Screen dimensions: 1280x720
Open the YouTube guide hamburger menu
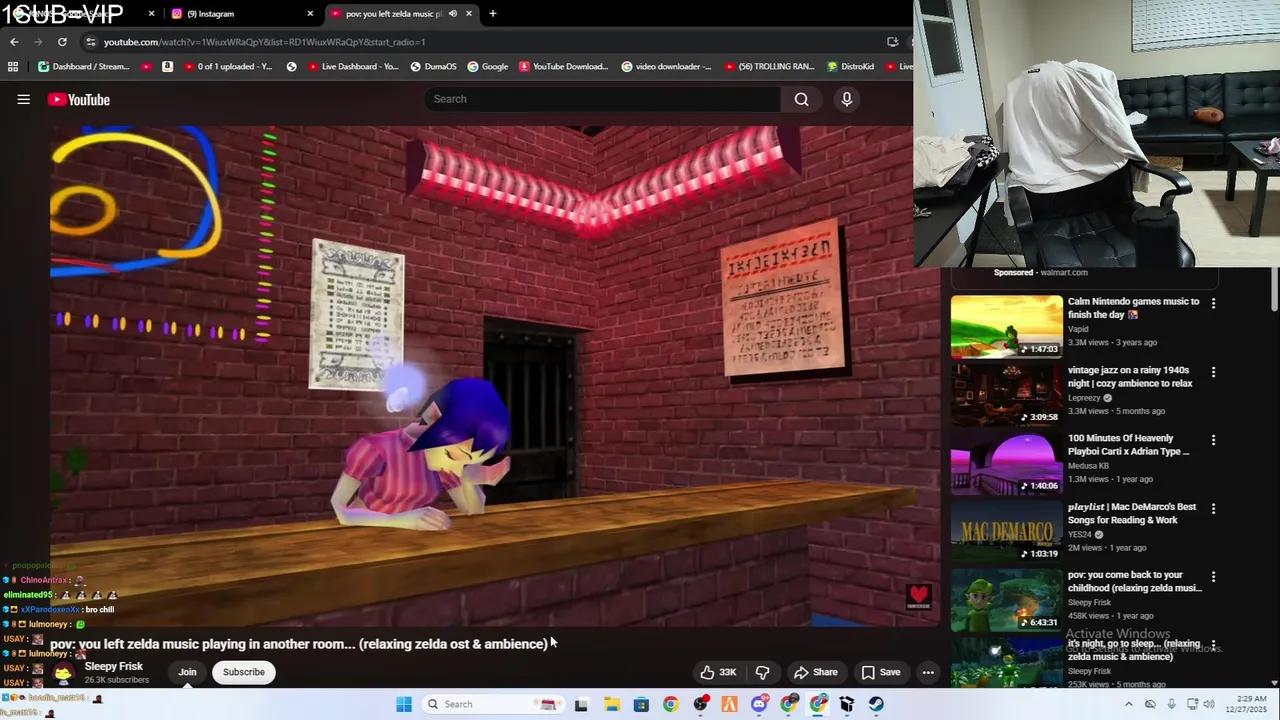(23, 99)
